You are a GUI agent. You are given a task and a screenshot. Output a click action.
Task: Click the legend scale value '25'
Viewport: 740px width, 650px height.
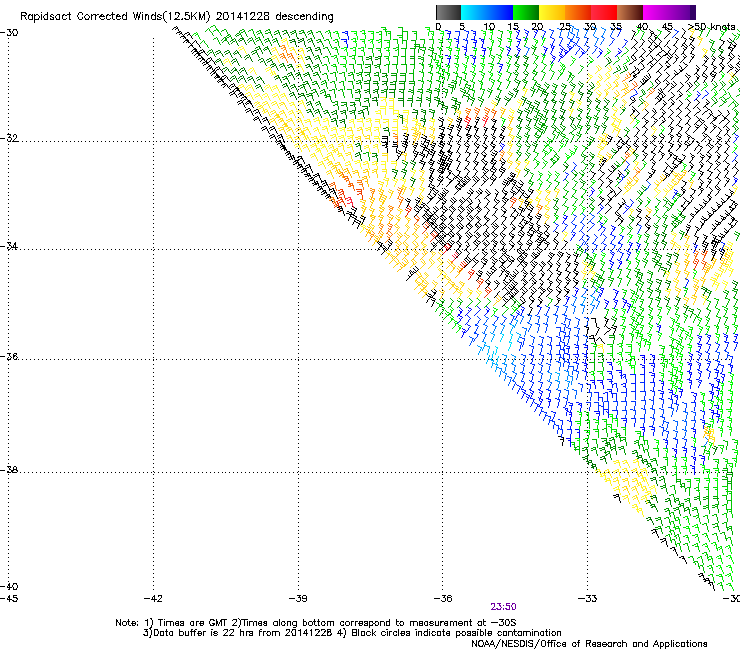565,26
